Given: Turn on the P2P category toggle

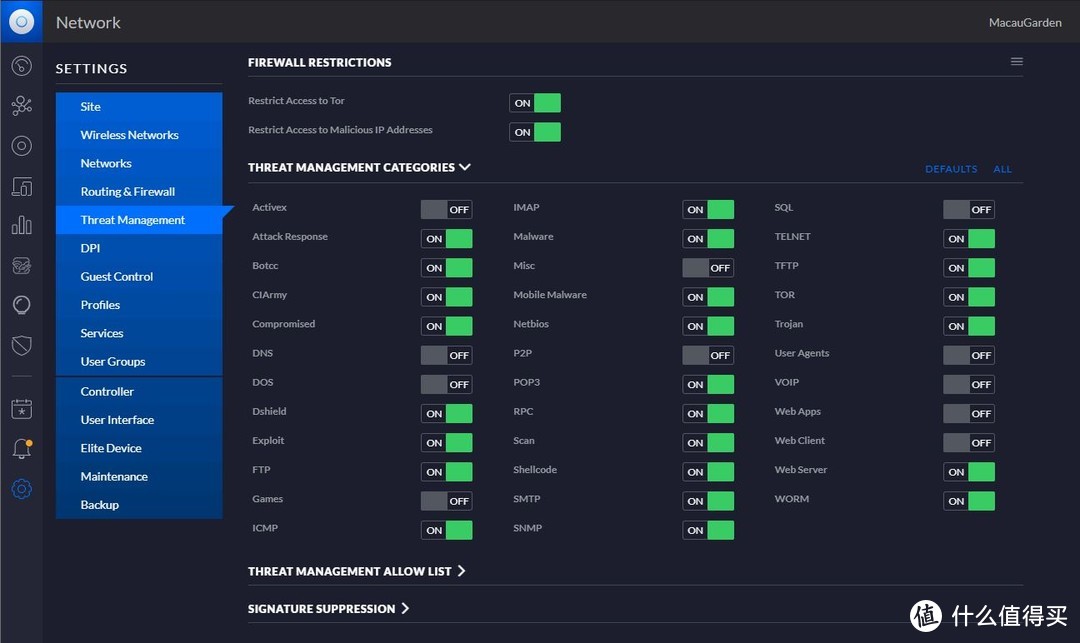Looking at the screenshot, I should pyautogui.click(x=708, y=355).
